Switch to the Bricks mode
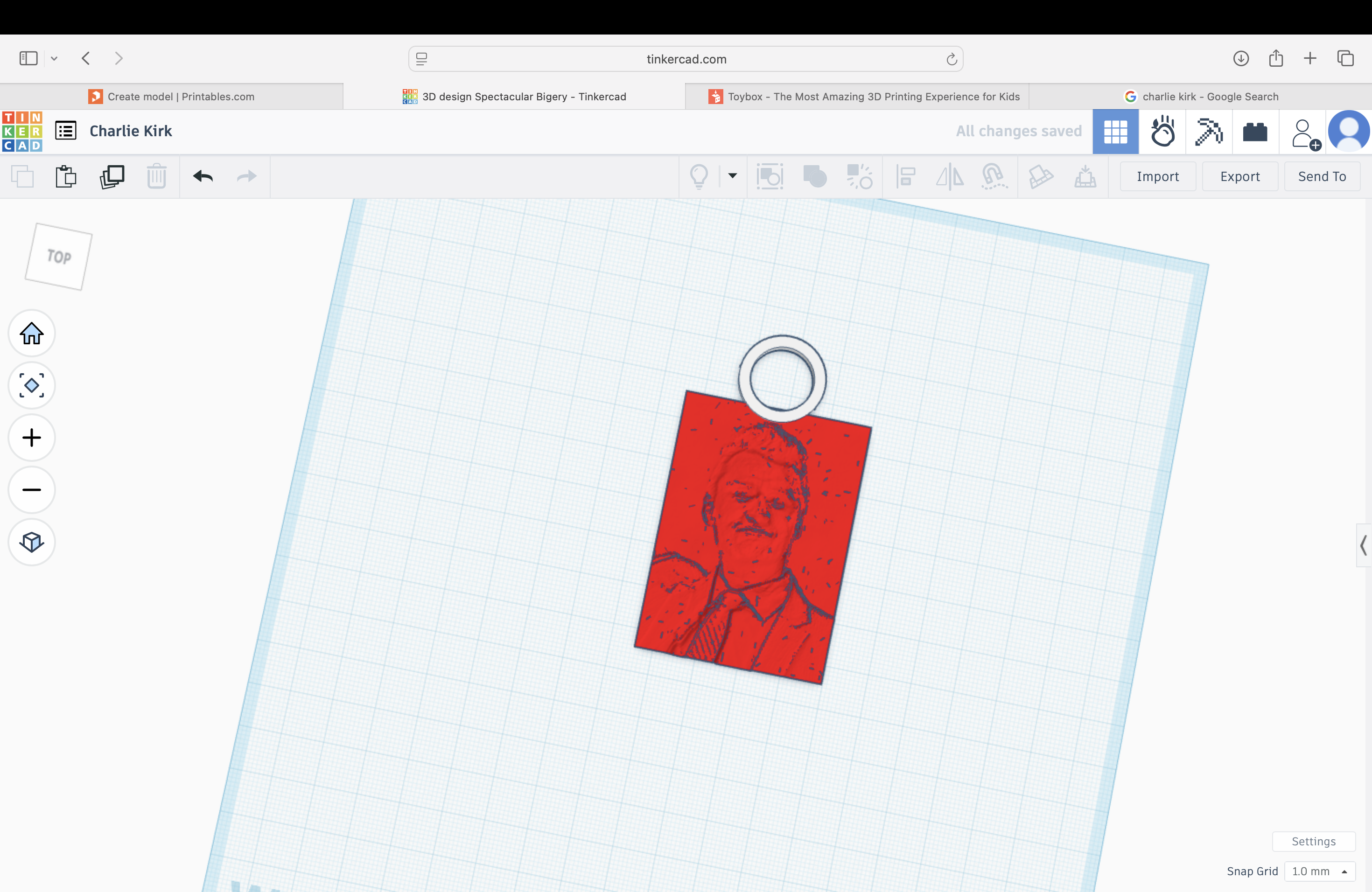The image size is (1372, 892). click(1255, 132)
